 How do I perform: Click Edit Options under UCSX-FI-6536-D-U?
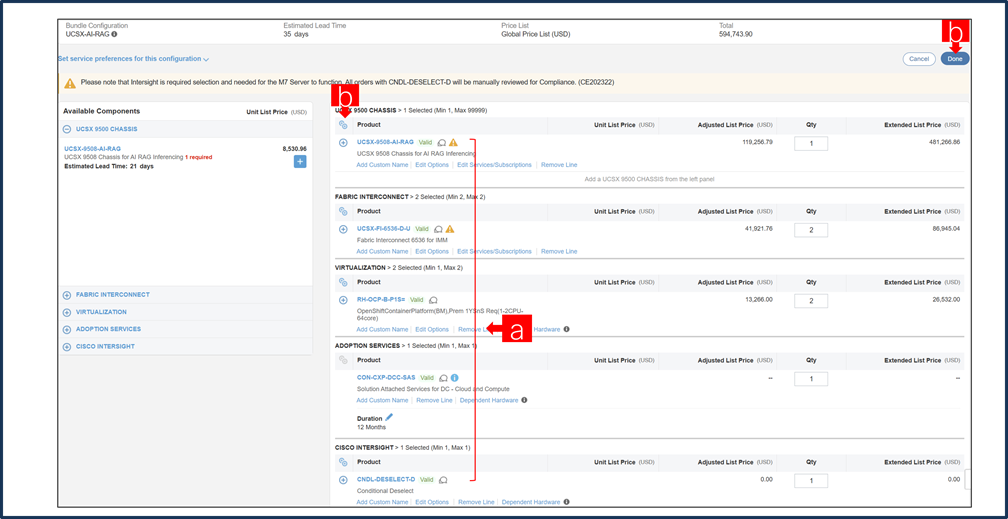432,251
